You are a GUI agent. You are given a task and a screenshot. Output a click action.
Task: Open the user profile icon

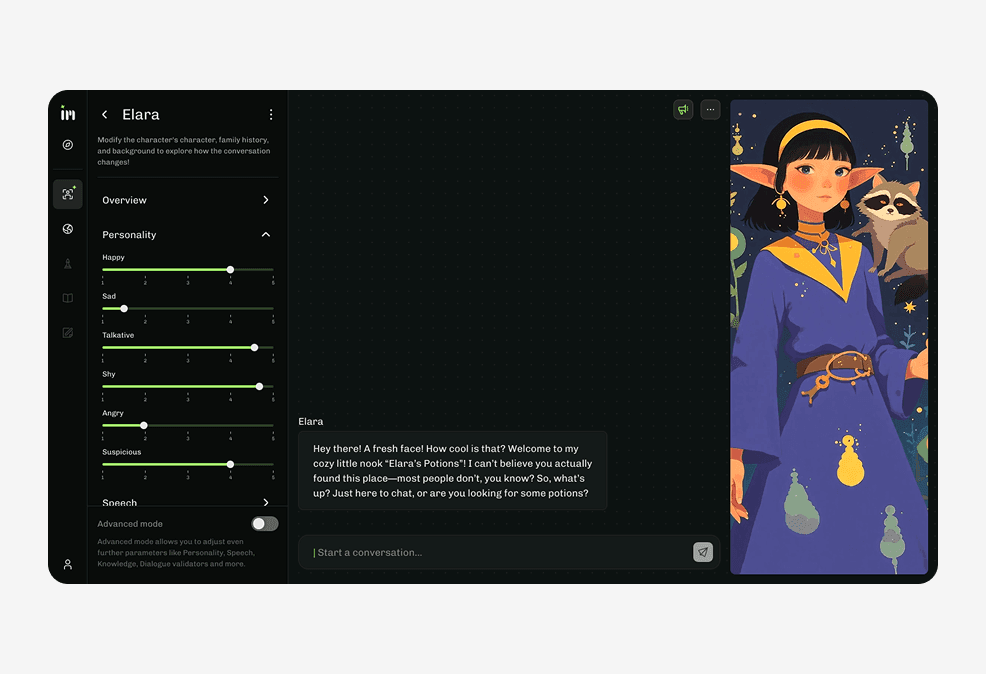[x=67, y=564]
